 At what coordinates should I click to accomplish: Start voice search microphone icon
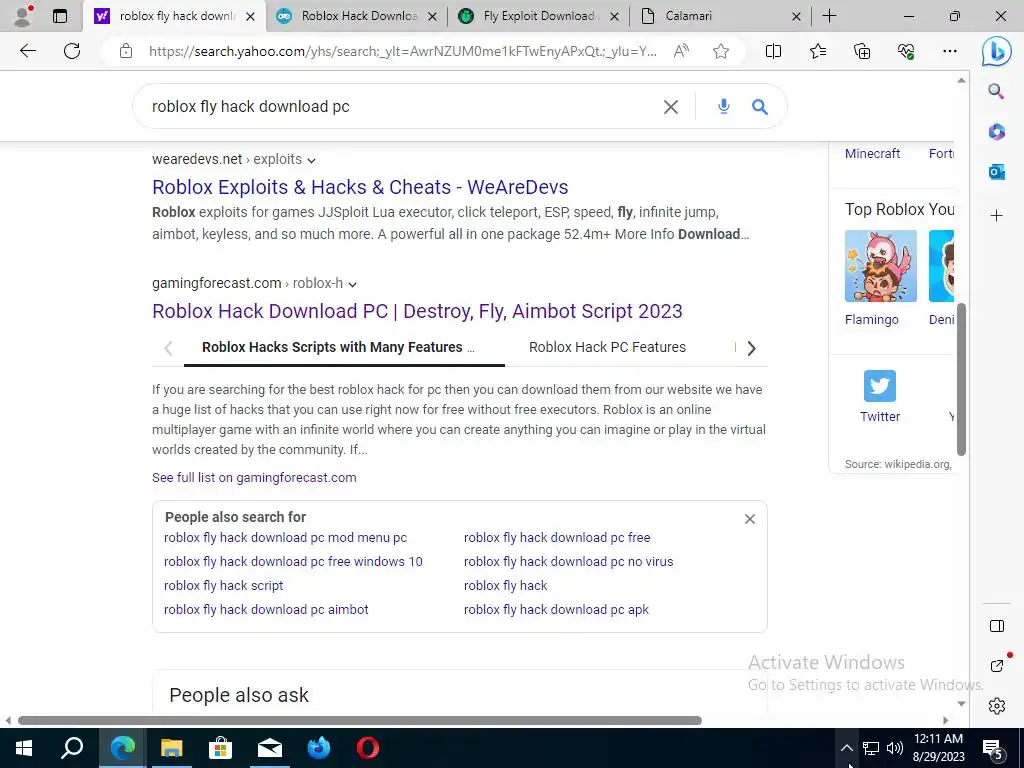click(x=724, y=106)
